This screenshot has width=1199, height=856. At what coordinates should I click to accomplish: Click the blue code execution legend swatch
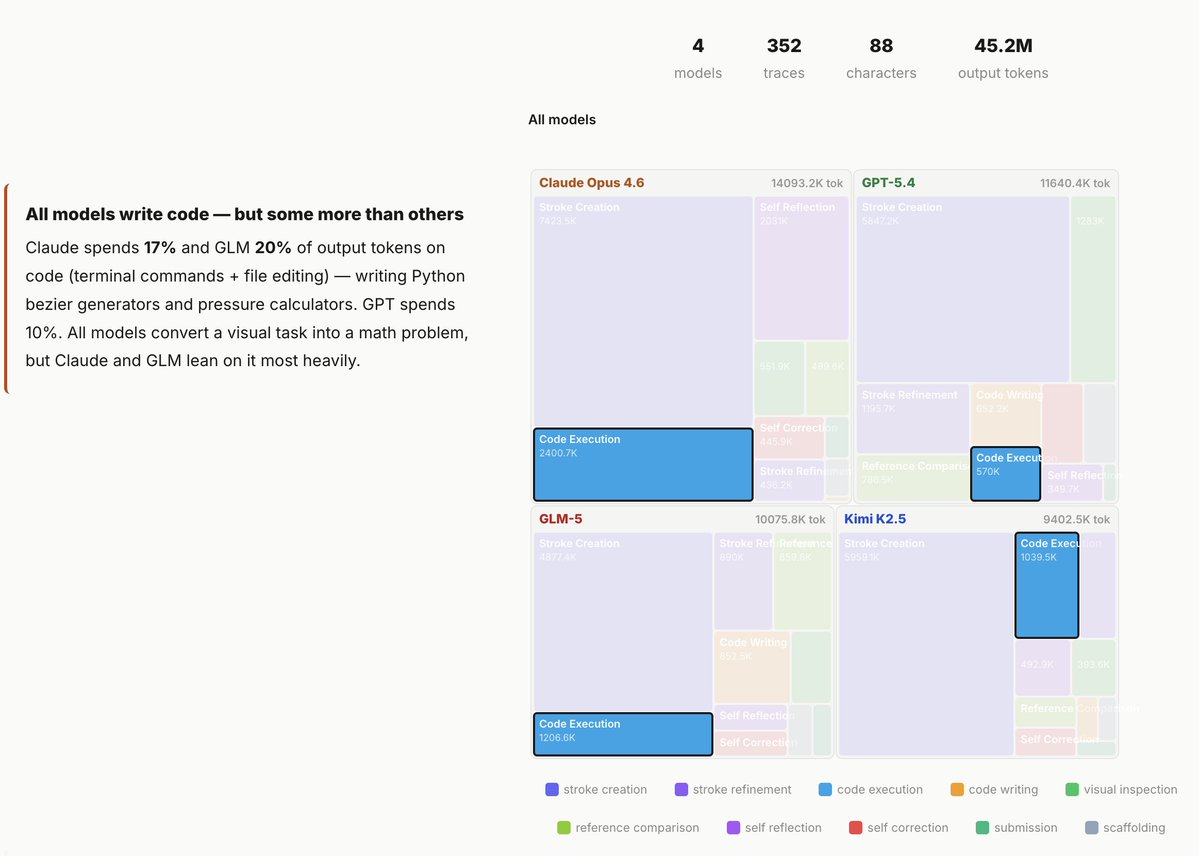coord(825,790)
